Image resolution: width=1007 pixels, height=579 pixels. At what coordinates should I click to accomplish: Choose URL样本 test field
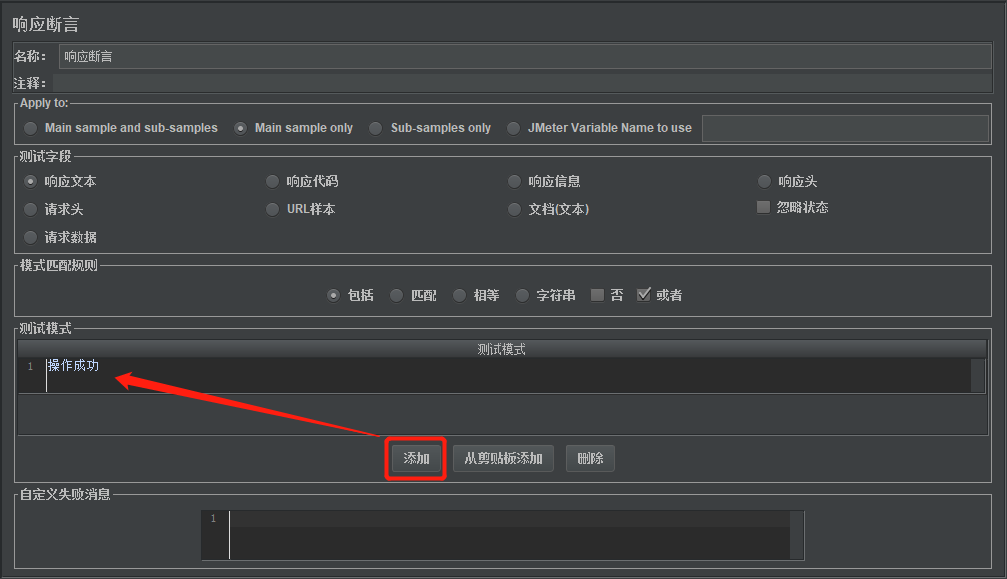coord(301,209)
